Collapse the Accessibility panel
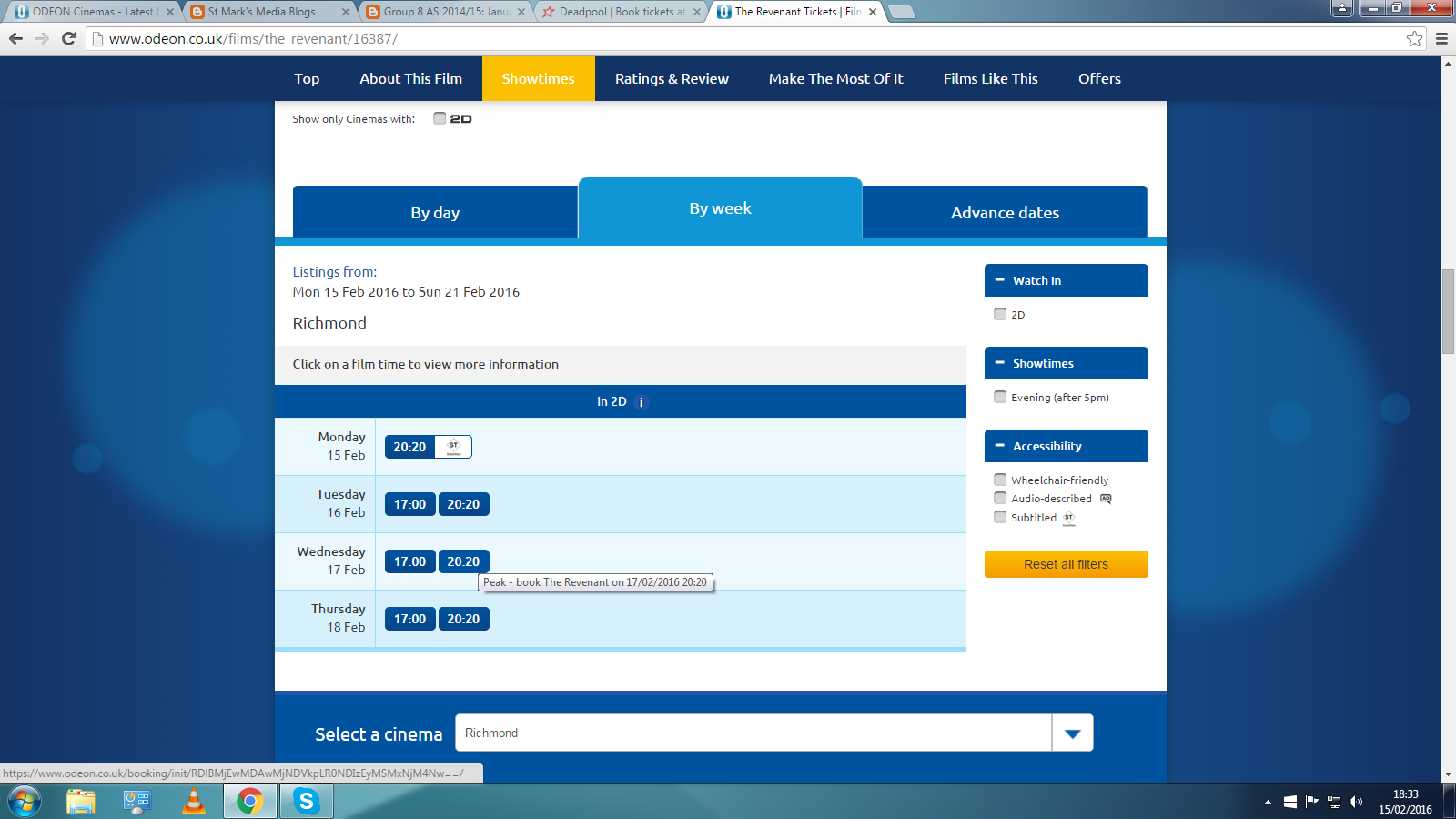Screen dimensions: 1456x819 coord(1067,446)
